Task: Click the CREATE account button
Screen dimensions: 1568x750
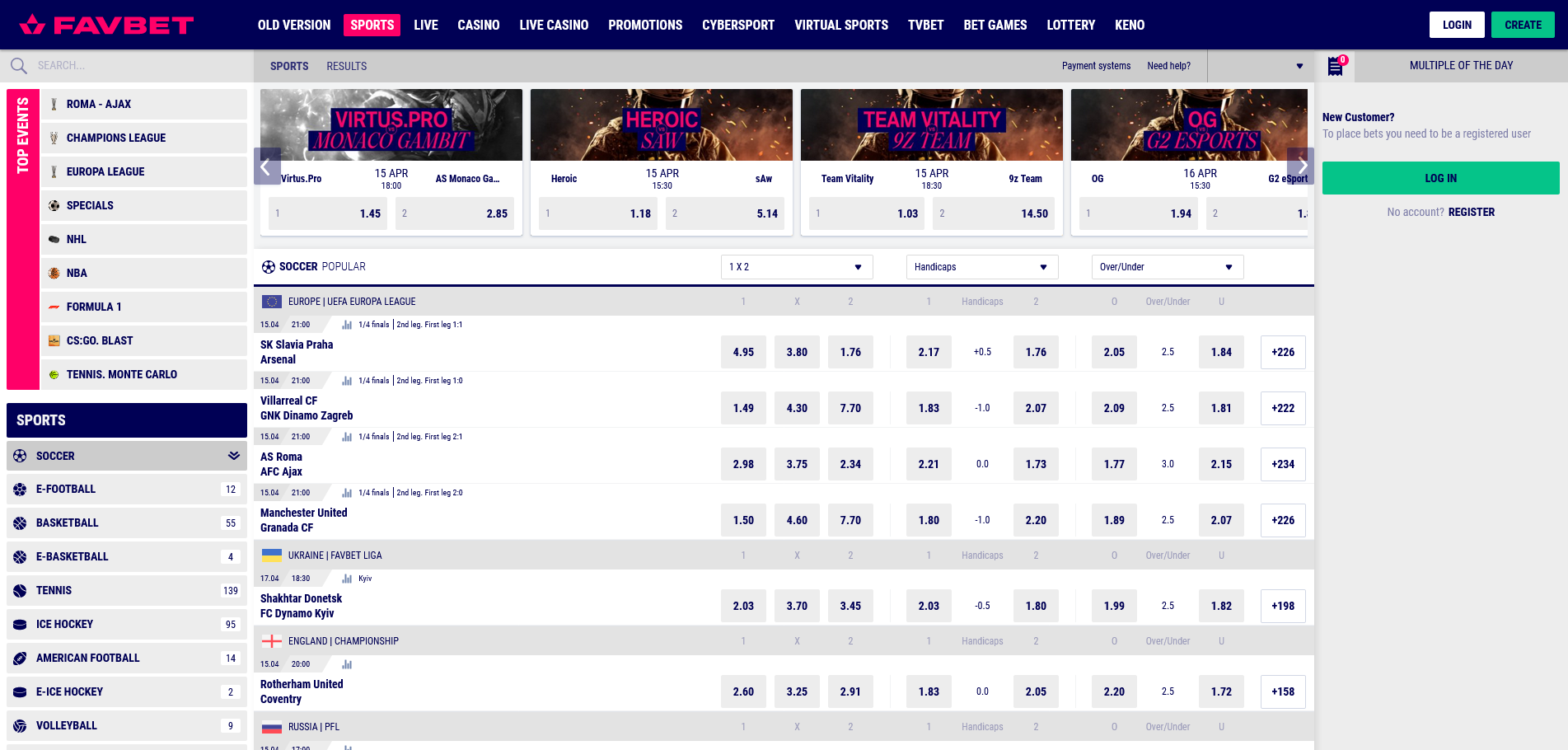Action: (x=1523, y=25)
